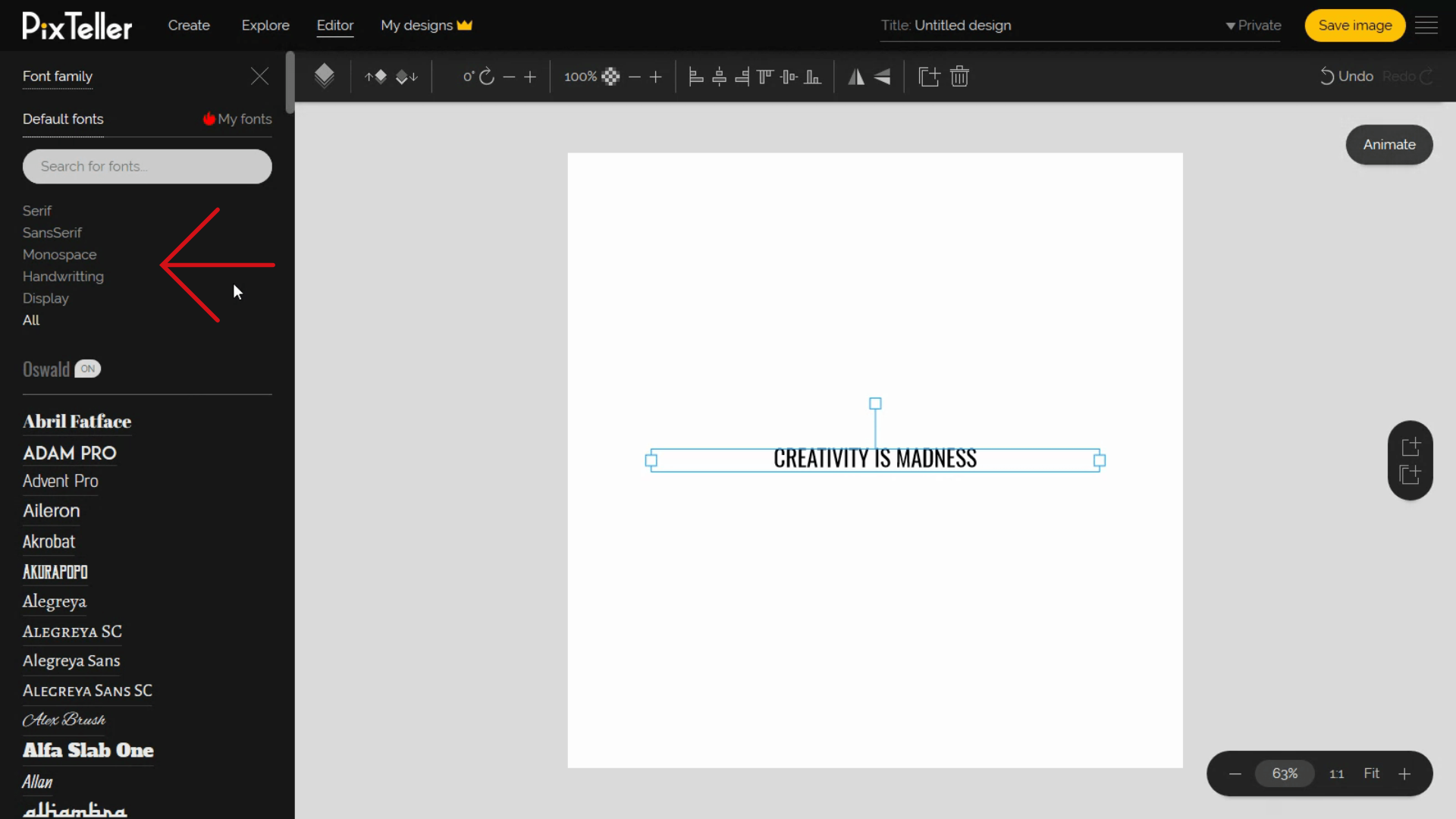Click the arrange layer down icon
1456x819 pixels.
[x=406, y=76]
